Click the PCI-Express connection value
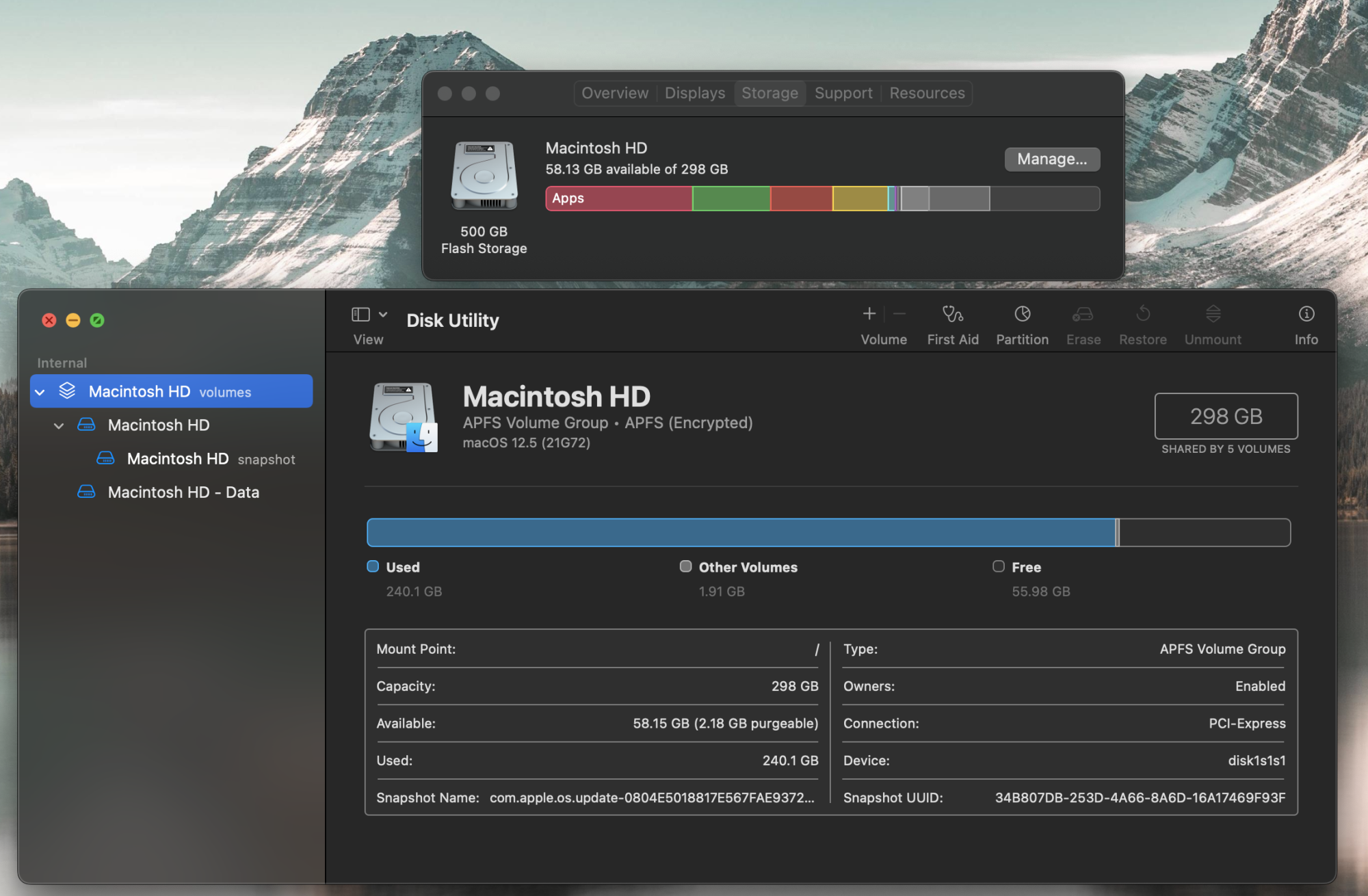1368x896 pixels. pyautogui.click(x=1247, y=723)
